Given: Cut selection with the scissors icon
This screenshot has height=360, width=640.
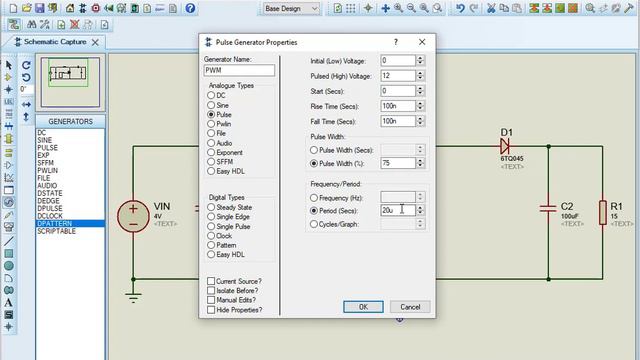Looking at the screenshot, I should coord(491,8).
